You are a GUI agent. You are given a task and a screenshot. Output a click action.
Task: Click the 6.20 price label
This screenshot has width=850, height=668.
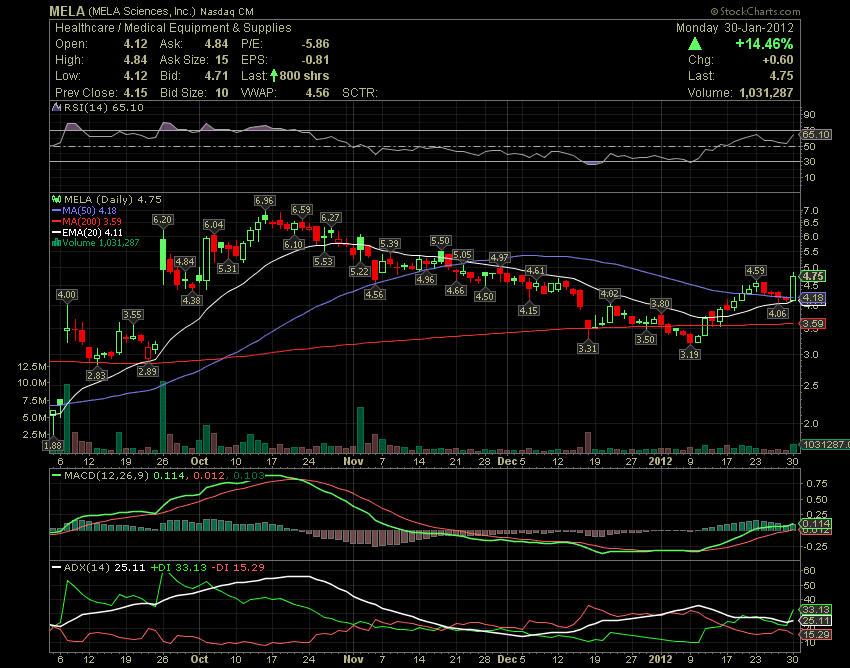pos(162,220)
